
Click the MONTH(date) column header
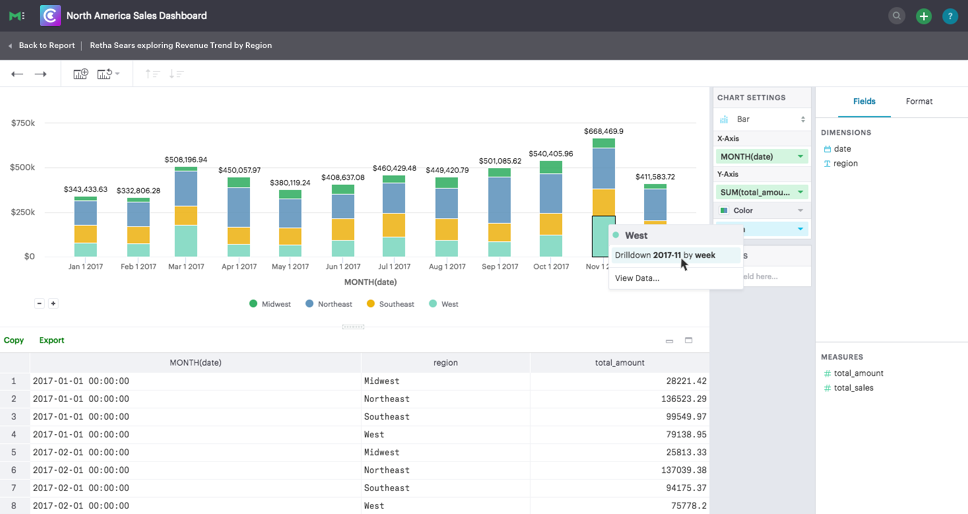coord(195,363)
